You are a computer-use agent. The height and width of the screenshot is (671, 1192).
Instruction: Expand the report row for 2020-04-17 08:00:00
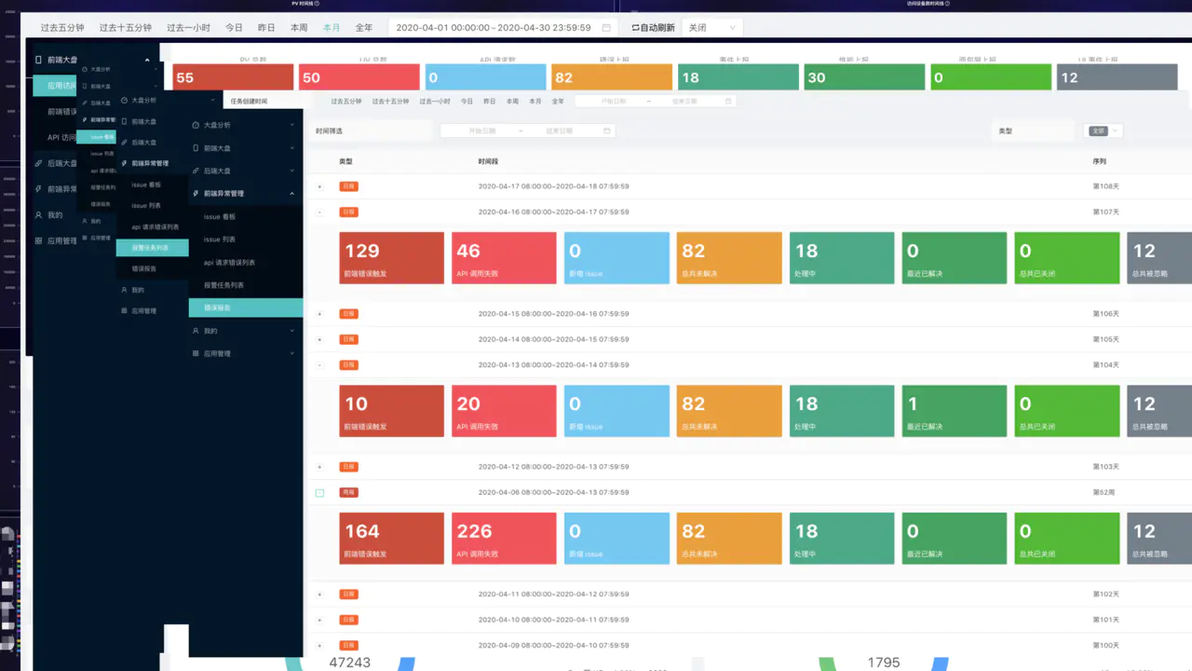(320, 186)
